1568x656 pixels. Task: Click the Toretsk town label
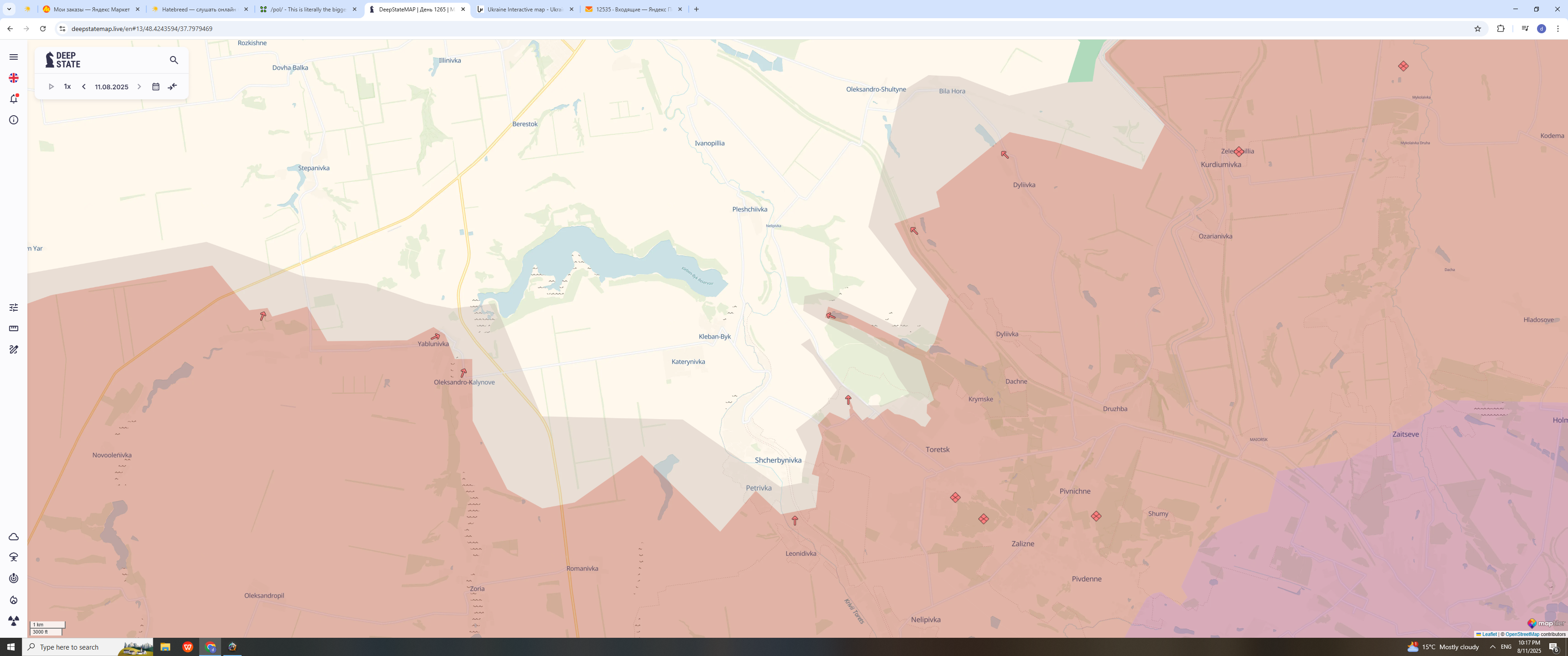(x=938, y=450)
